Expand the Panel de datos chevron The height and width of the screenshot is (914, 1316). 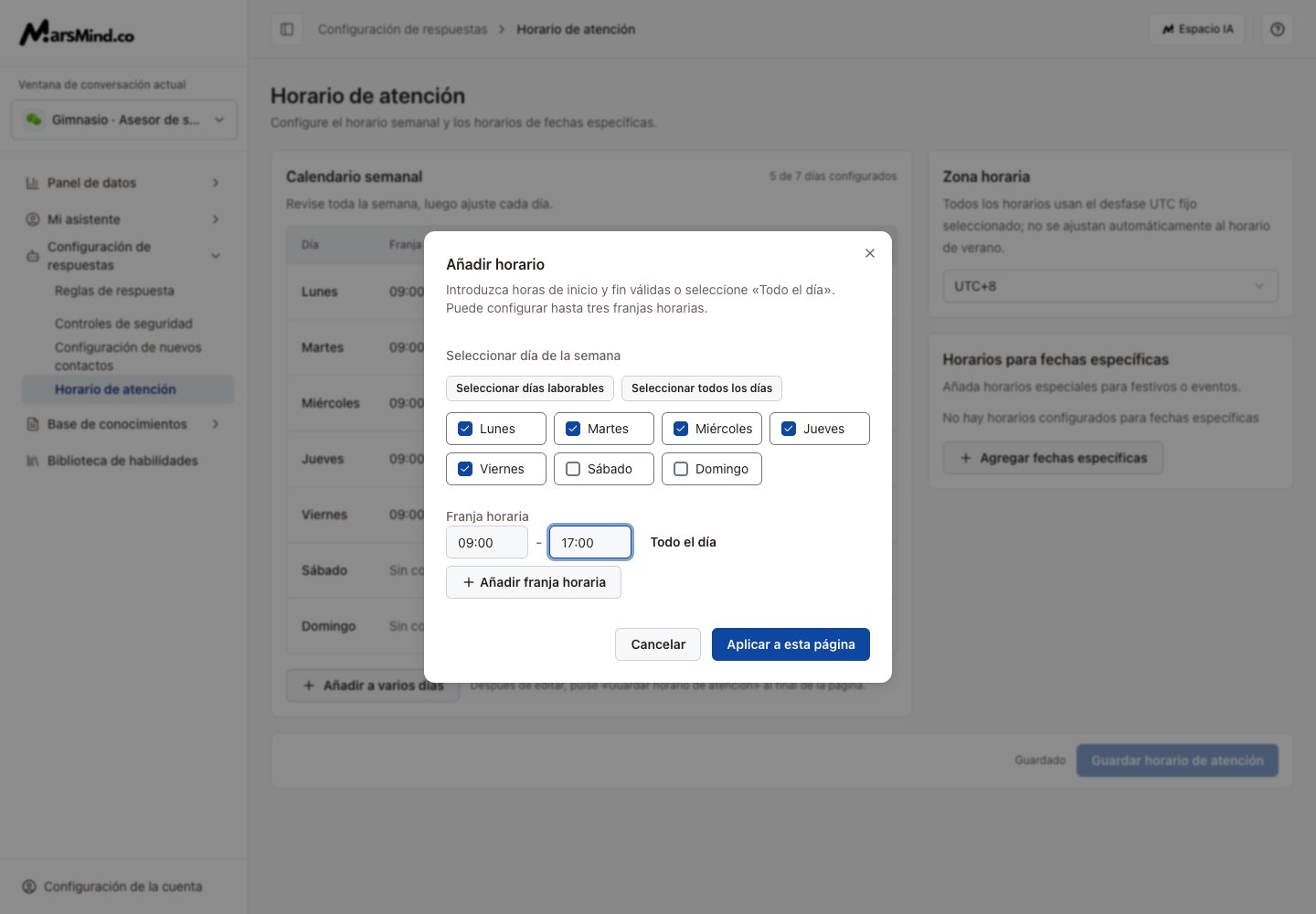[216, 183]
